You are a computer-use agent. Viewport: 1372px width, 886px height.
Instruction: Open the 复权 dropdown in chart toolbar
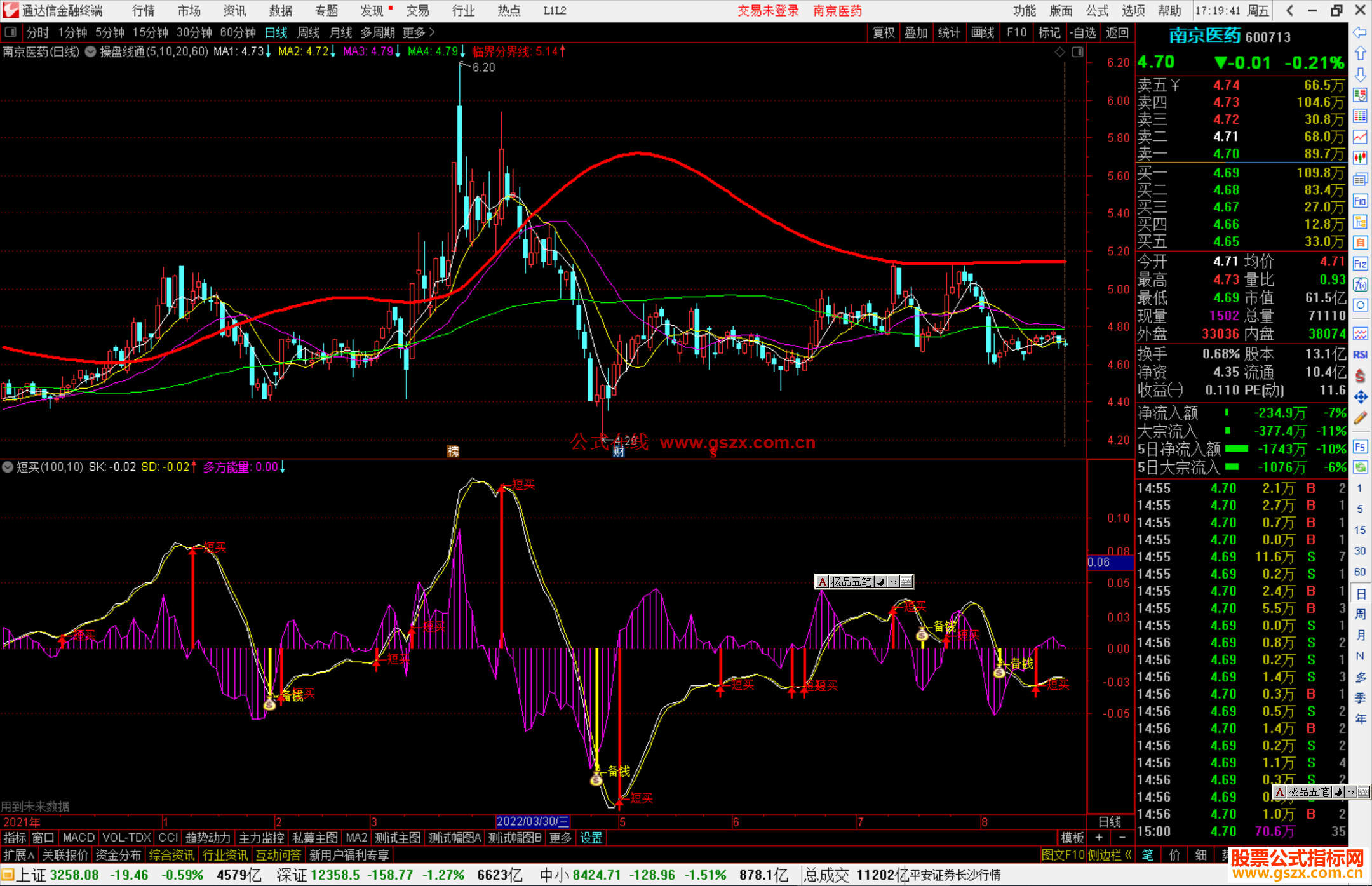(884, 32)
